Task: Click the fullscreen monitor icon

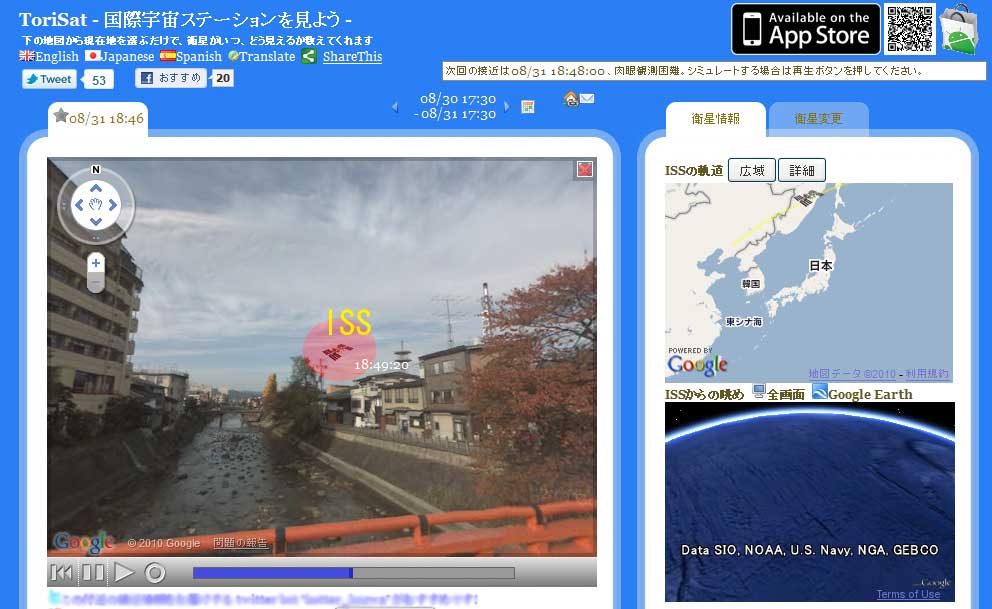Action: [x=759, y=392]
